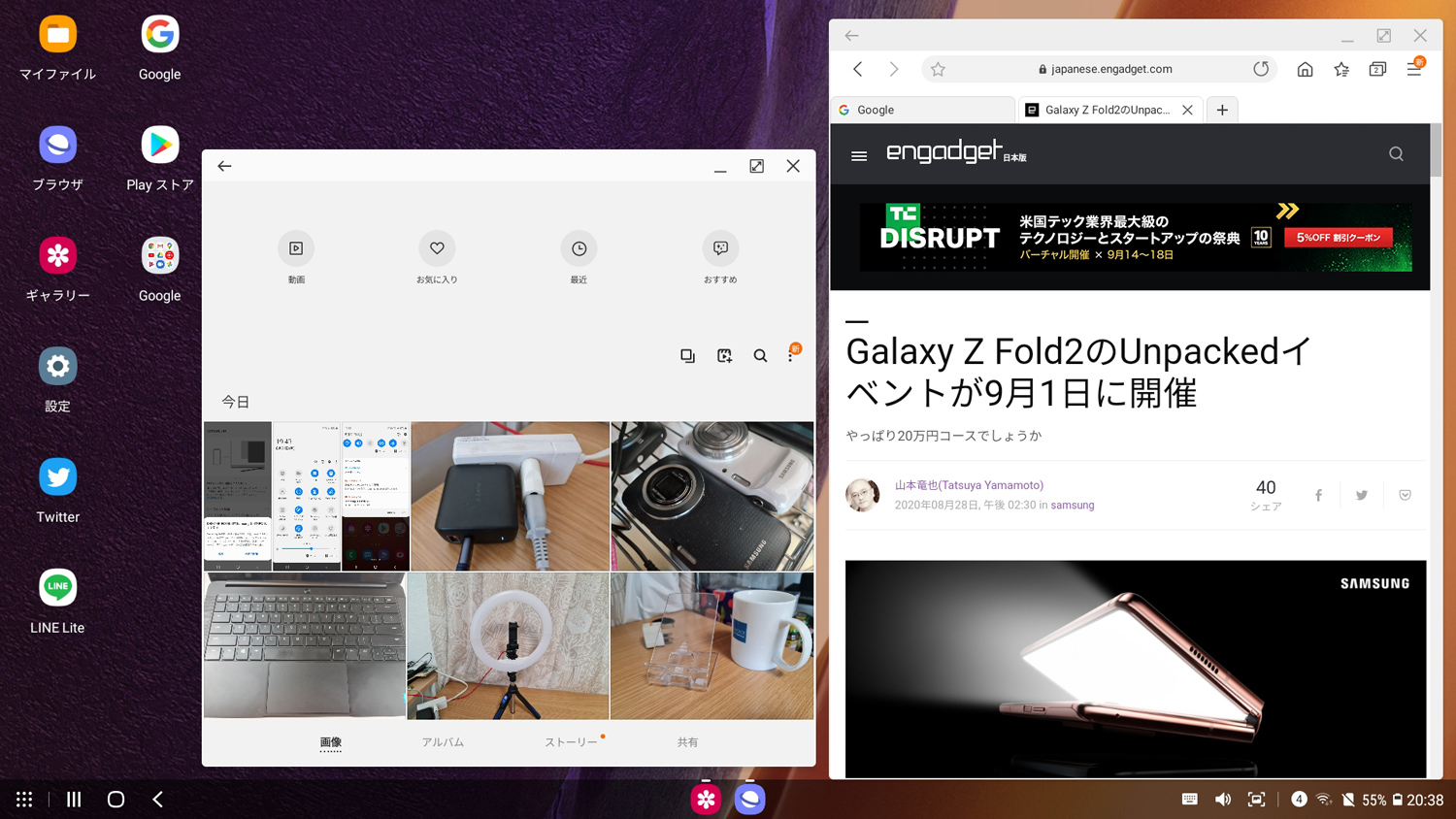Open Gallery's more options three-dot menu

792,355
